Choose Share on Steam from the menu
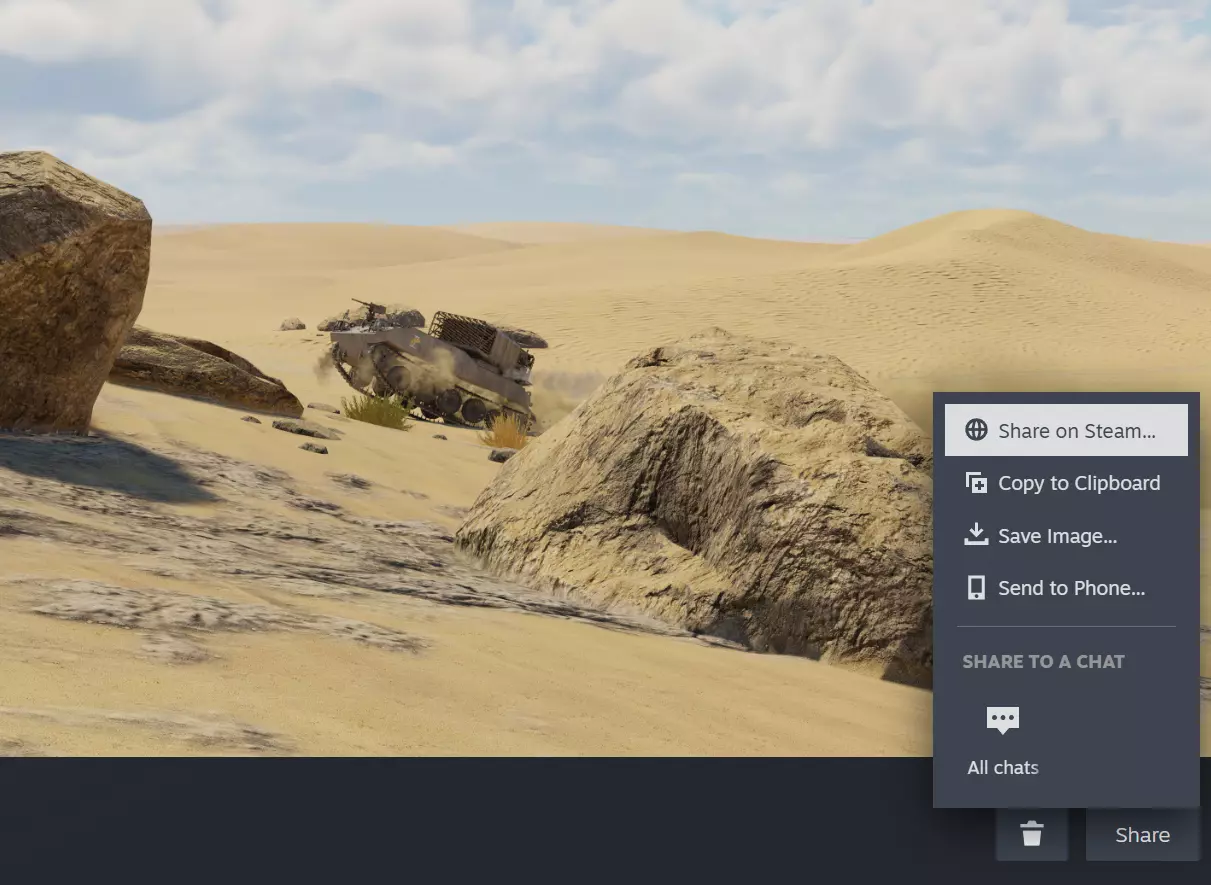The width and height of the screenshot is (1211, 885). tap(1066, 431)
